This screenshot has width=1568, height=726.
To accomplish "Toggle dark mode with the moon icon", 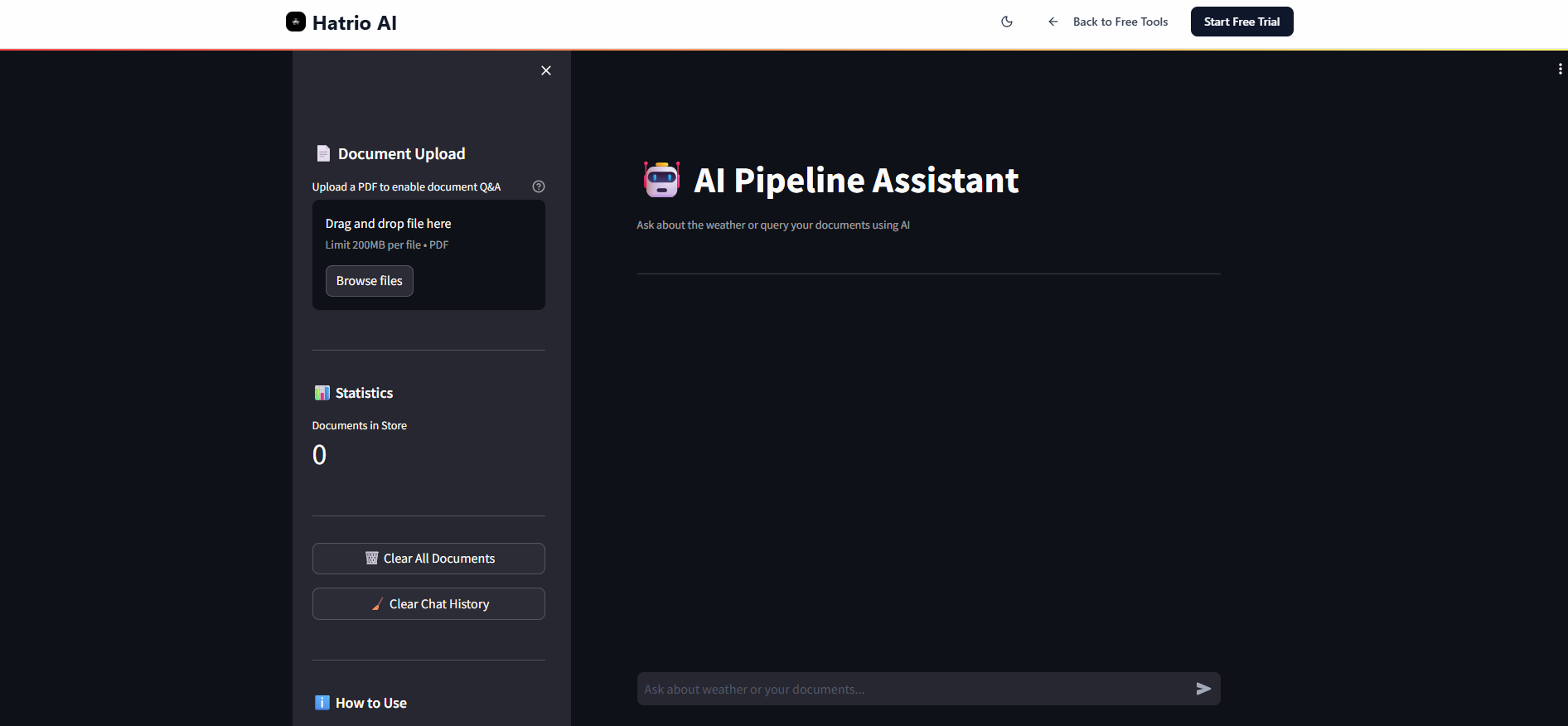I will [1007, 22].
